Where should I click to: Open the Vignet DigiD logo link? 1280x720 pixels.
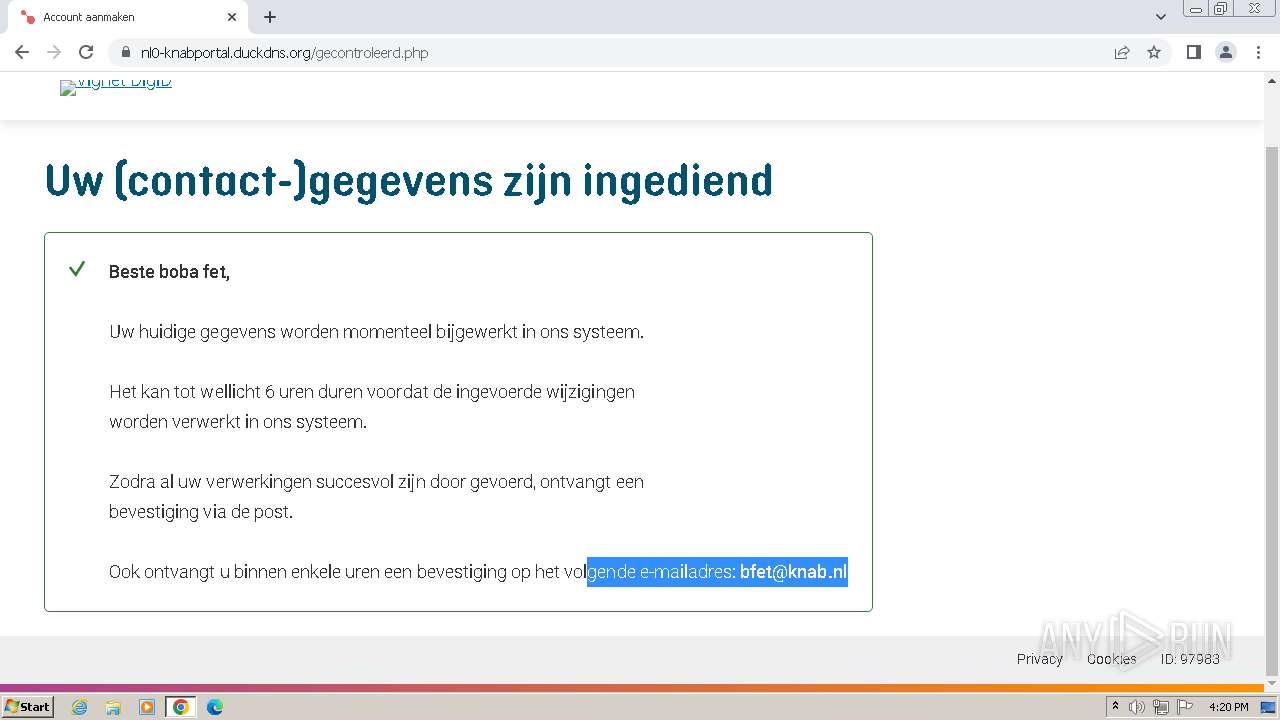116,86
